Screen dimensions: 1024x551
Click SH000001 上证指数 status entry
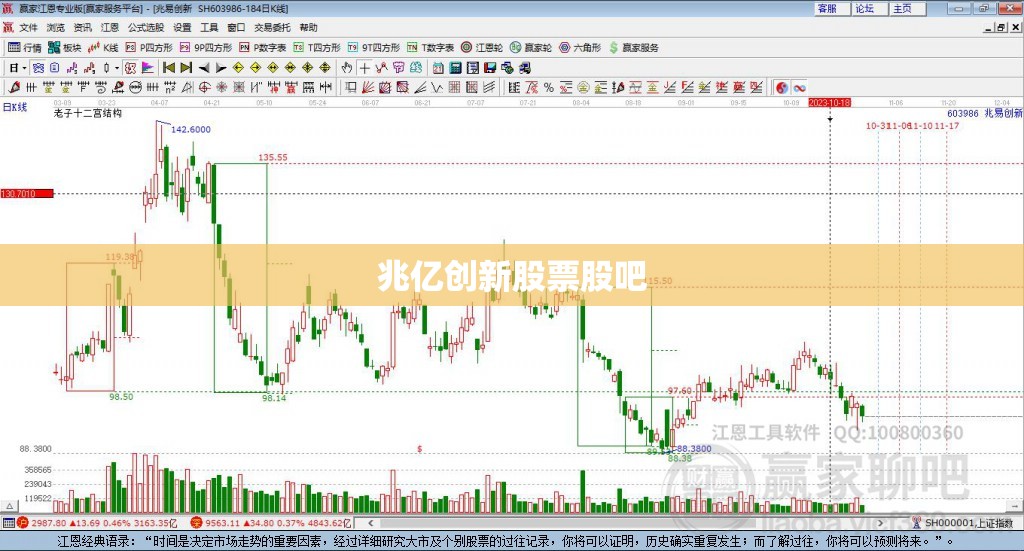coord(963,523)
